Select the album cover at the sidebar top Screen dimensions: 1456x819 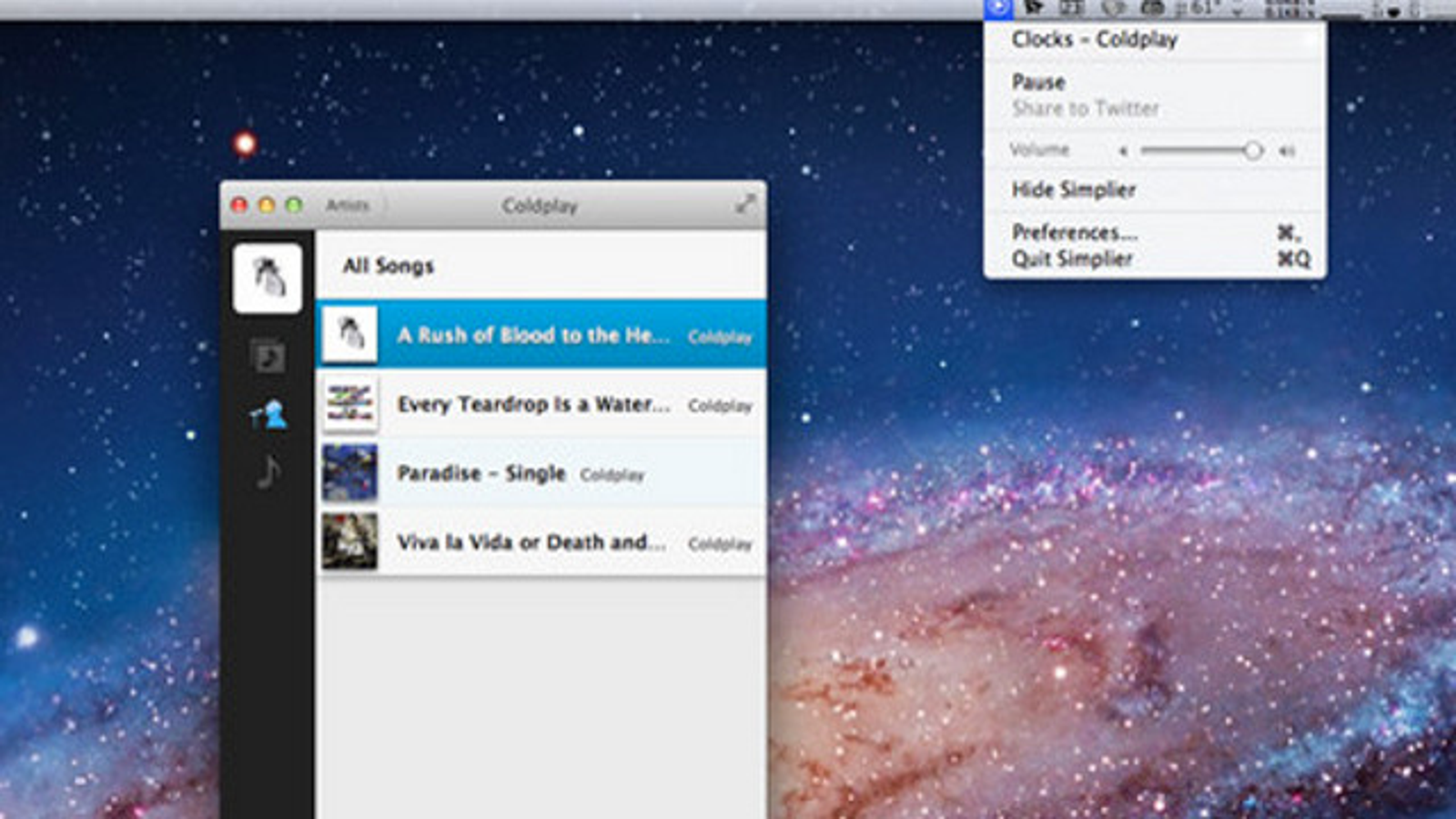[267, 278]
